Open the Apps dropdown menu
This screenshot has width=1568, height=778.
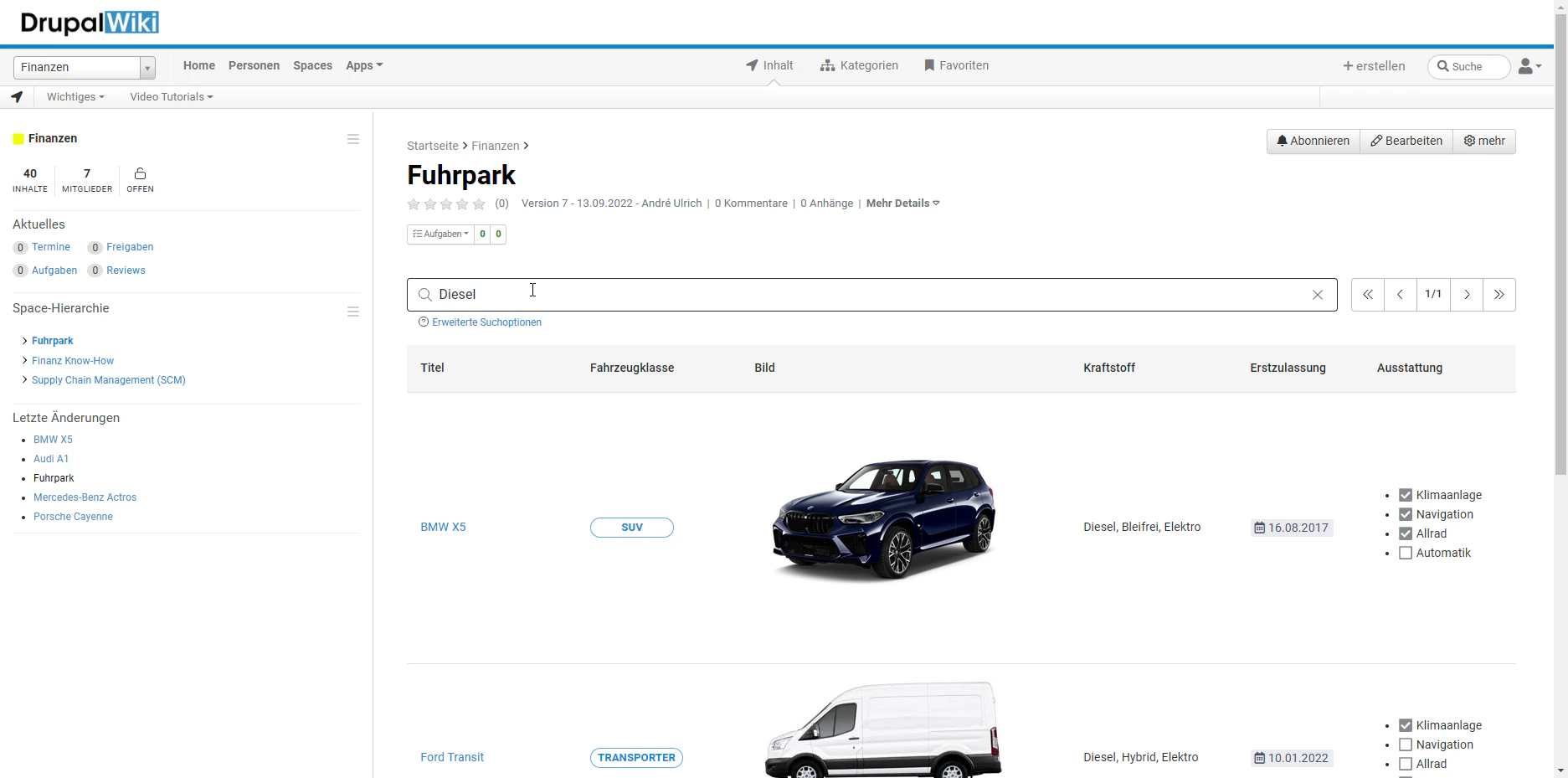click(363, 65)
